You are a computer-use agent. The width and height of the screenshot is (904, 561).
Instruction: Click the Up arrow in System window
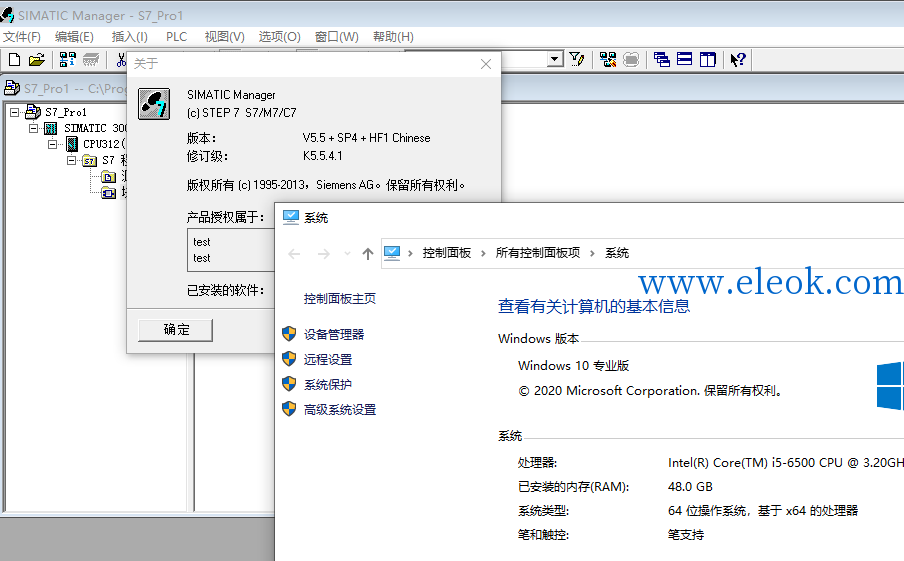click(368, 254)
